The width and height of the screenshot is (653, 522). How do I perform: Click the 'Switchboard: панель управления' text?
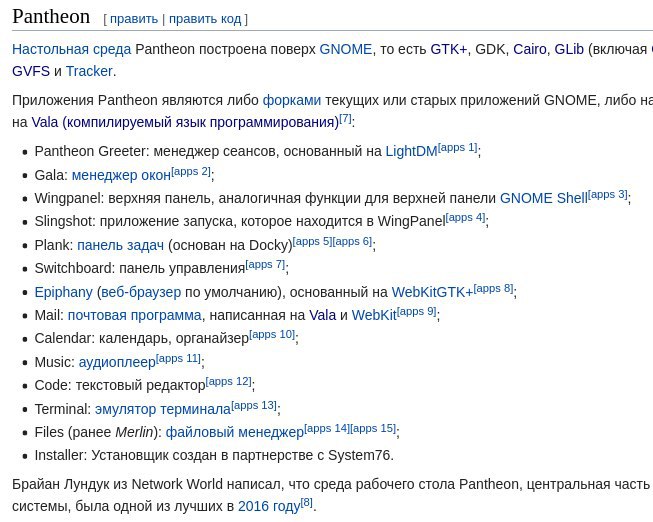point(140,268)
